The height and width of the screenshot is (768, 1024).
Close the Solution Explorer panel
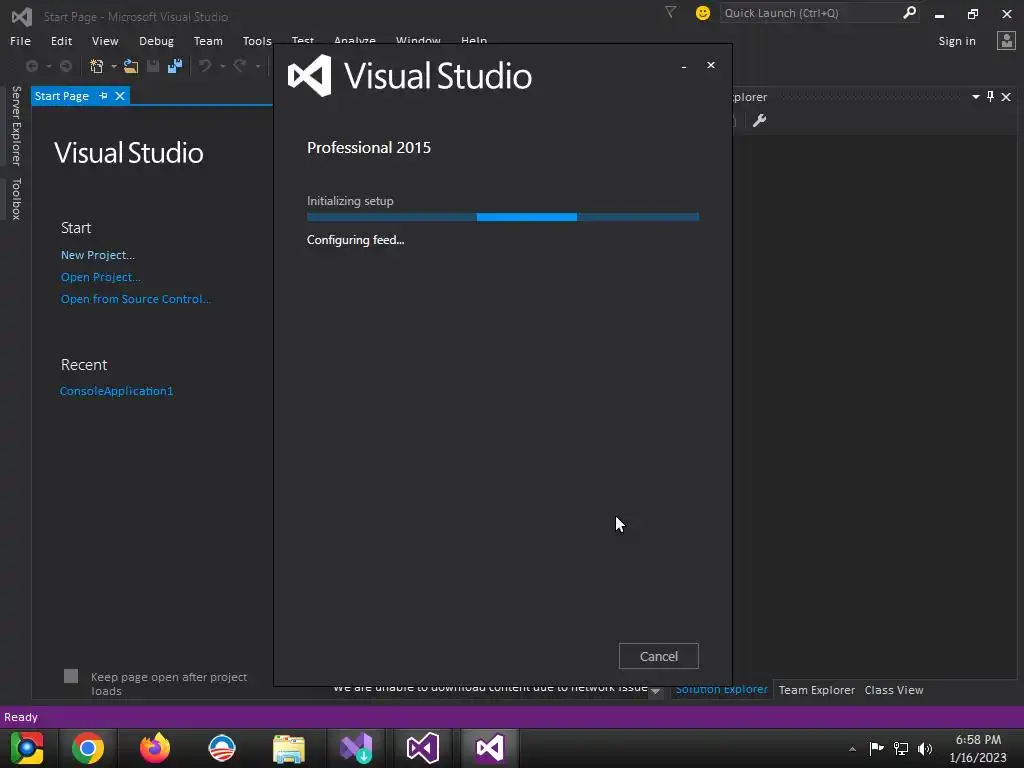[x=1006, y=97]
